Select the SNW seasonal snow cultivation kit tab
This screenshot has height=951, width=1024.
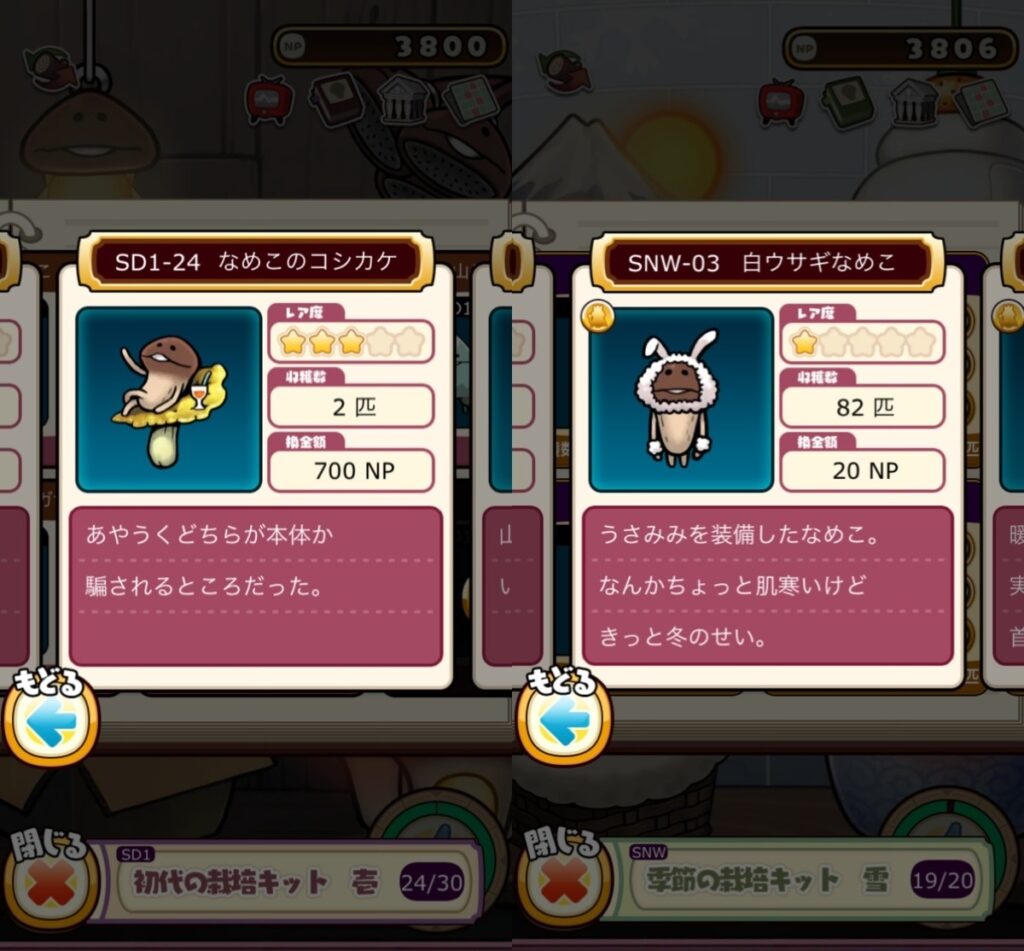(x=803, y=879)
